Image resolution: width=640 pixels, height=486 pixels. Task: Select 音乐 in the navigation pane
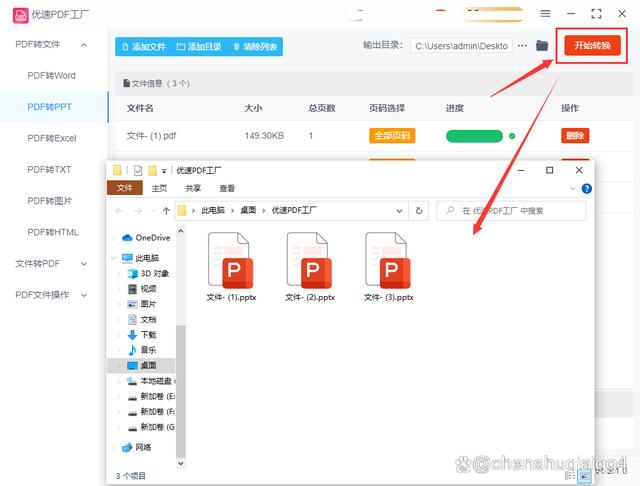[x=142, y=350]
